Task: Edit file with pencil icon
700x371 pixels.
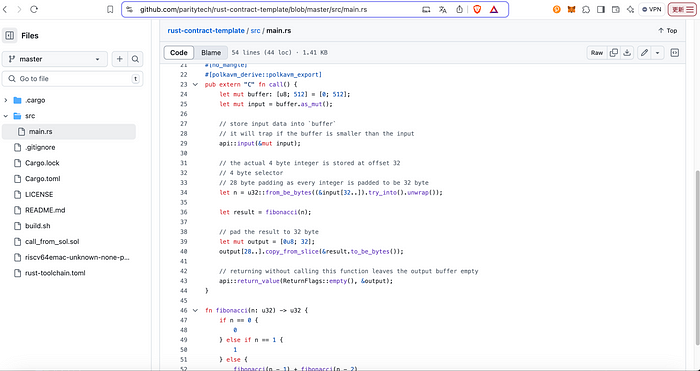Action: point(644,53)
